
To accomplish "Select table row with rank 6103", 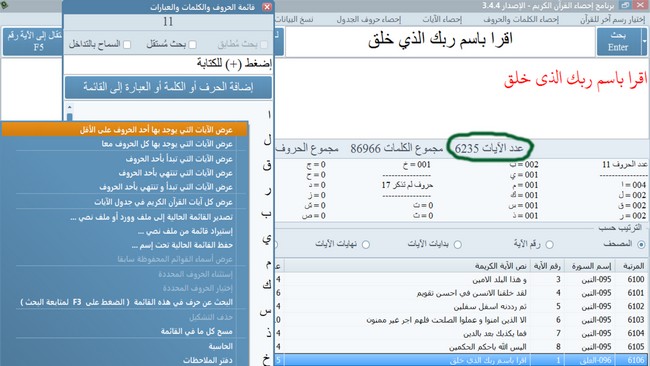I will pos(462,320).
